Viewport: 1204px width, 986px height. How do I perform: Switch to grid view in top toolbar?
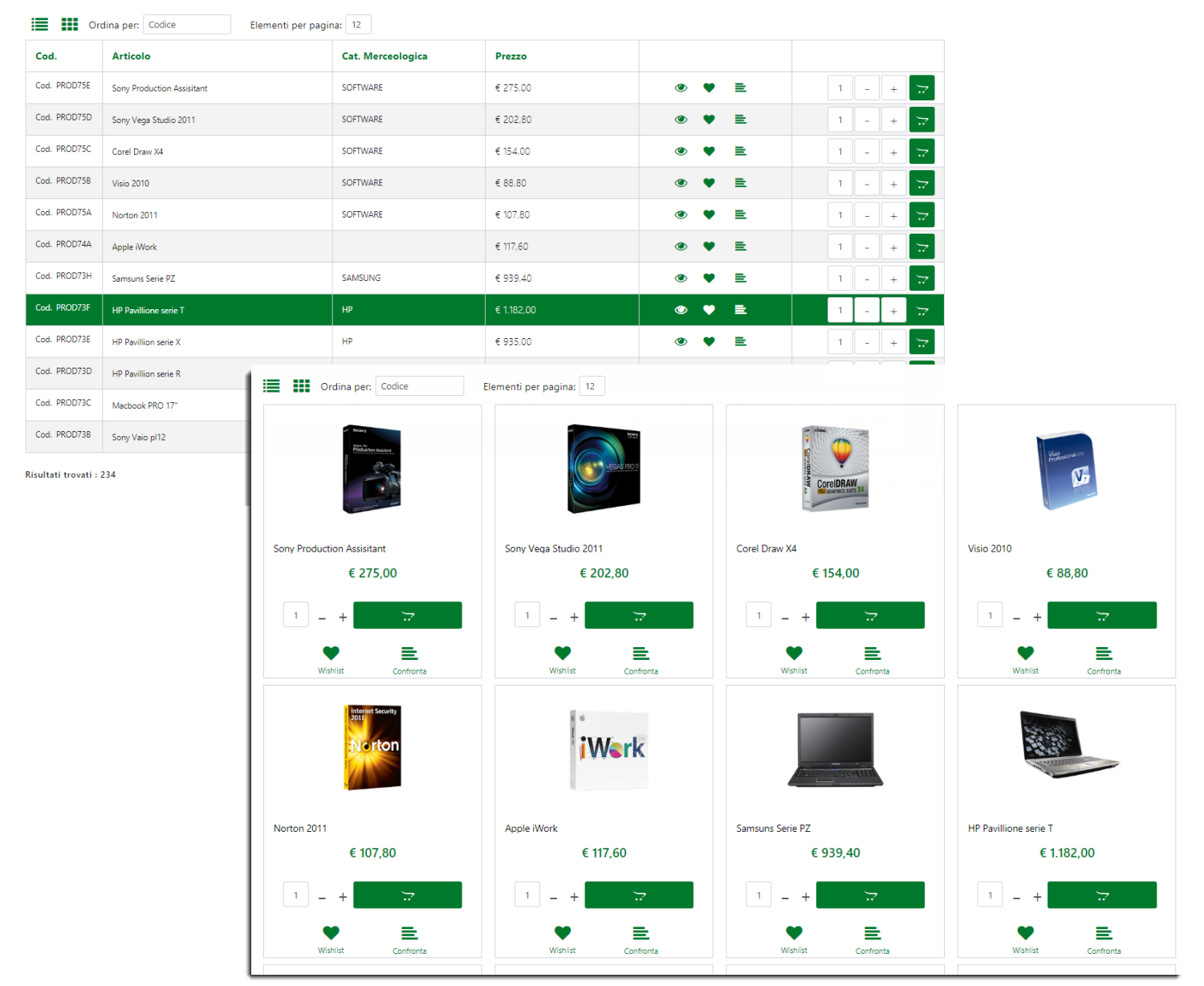click(x=70, y=25)
